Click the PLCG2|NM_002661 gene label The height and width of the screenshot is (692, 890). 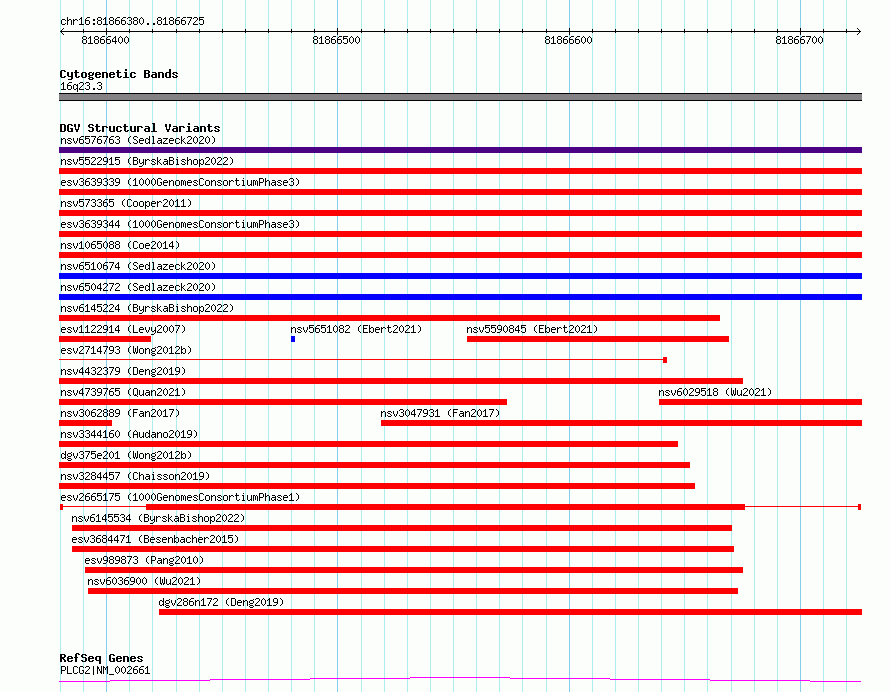[x=105, y=670]
